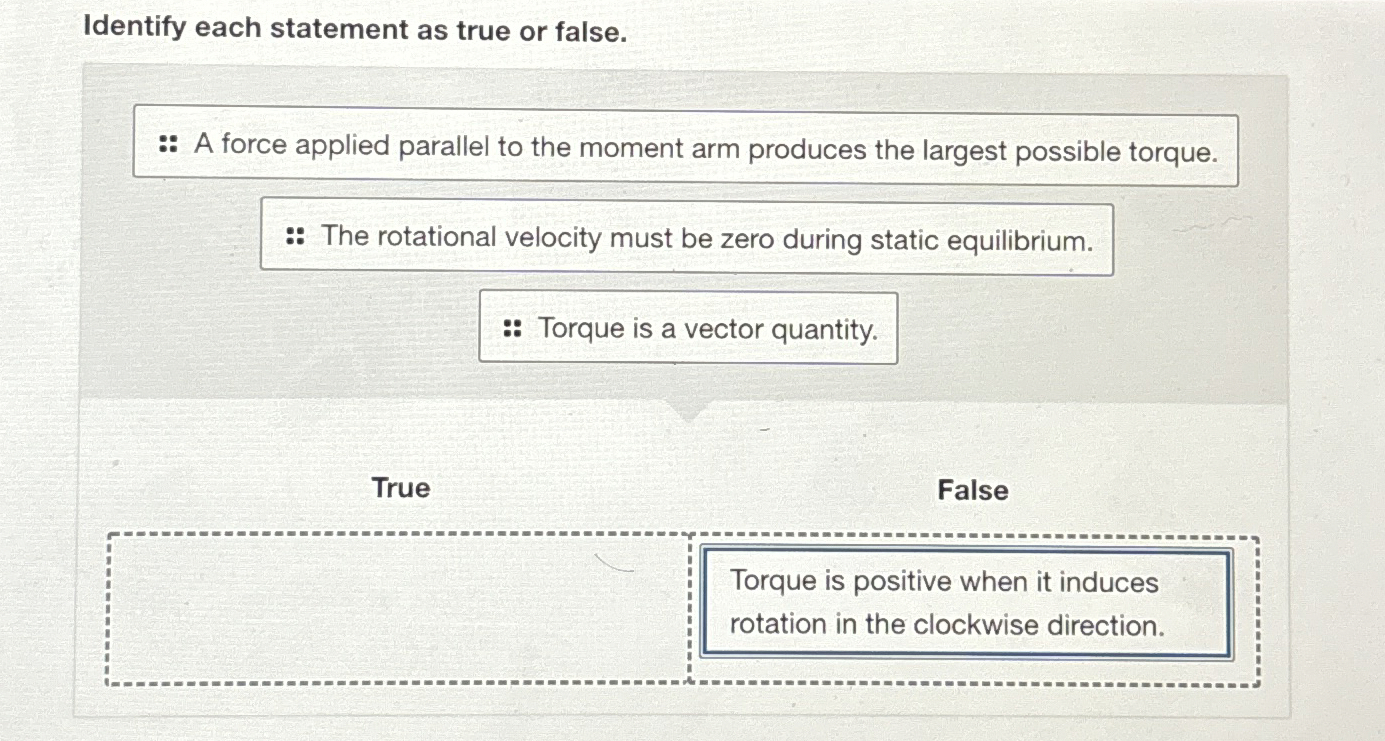Click the 'True' column label

[400, 489]
